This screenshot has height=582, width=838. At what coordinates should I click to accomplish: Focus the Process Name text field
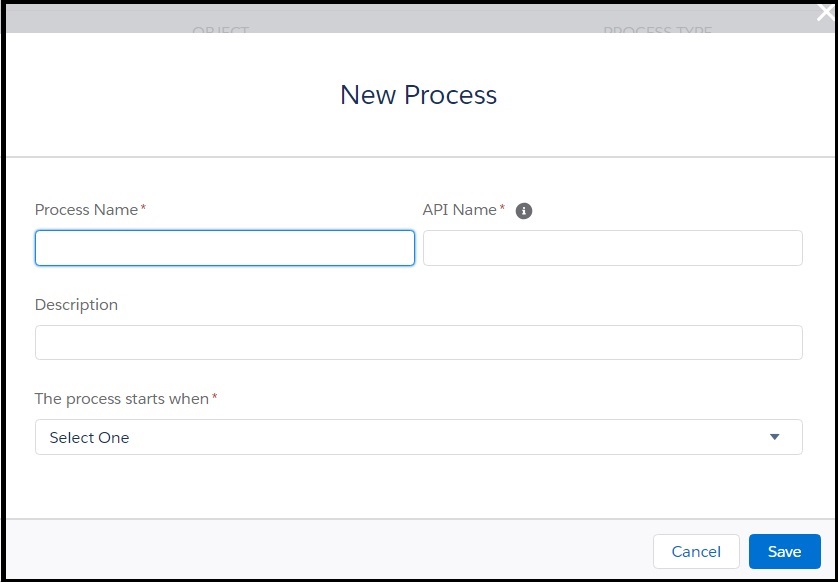[224, 248]
